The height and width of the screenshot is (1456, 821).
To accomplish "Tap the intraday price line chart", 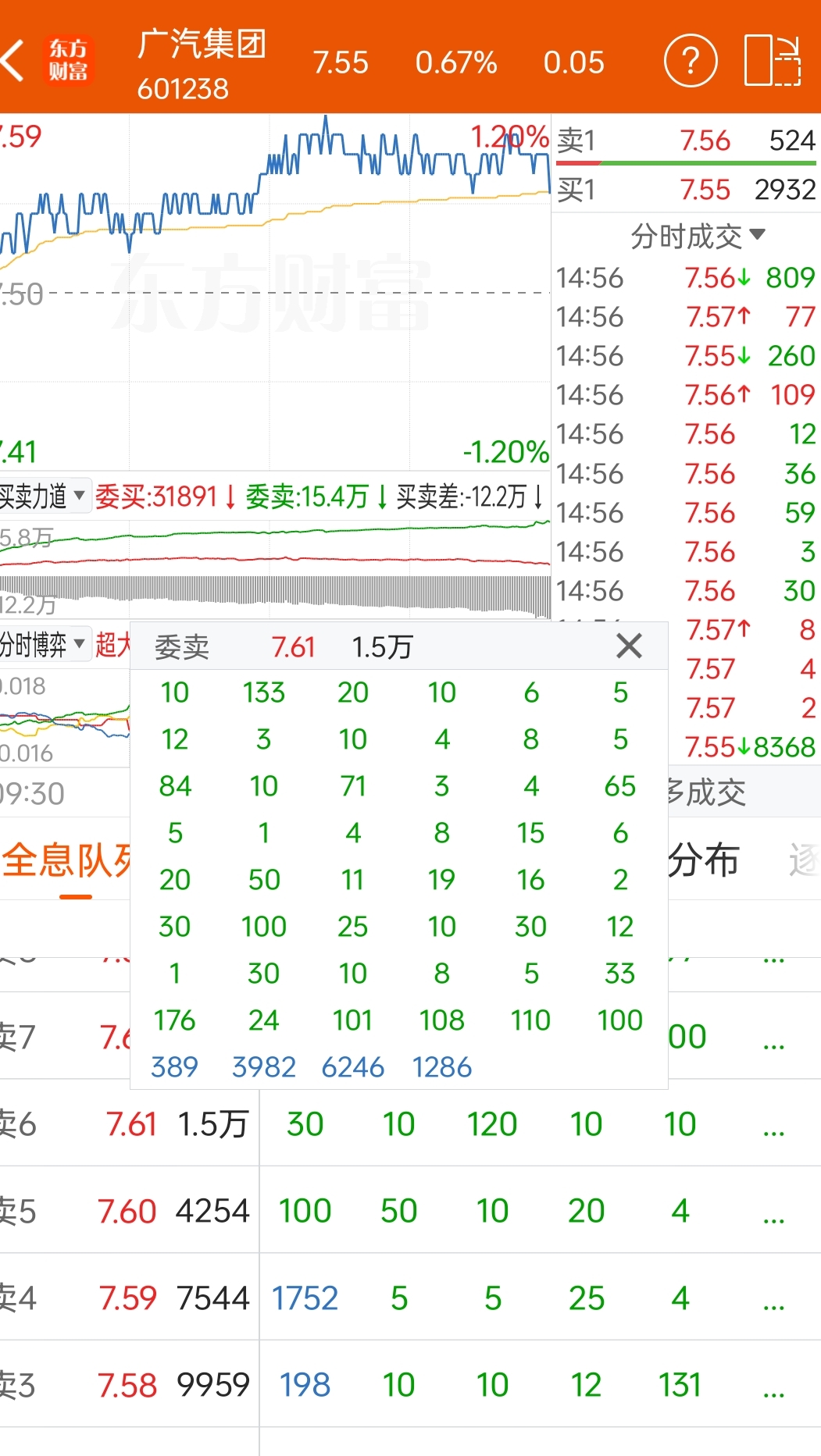I will click(x=275, y=293).
